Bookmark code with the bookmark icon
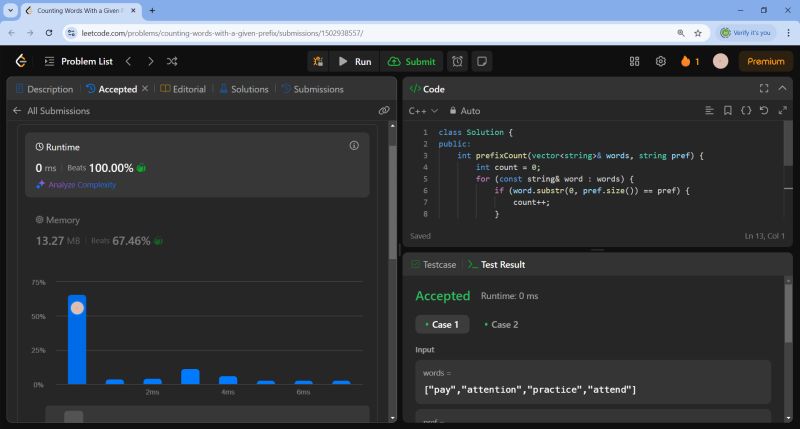Screen dimensions: 800x429 pos(727,111)
